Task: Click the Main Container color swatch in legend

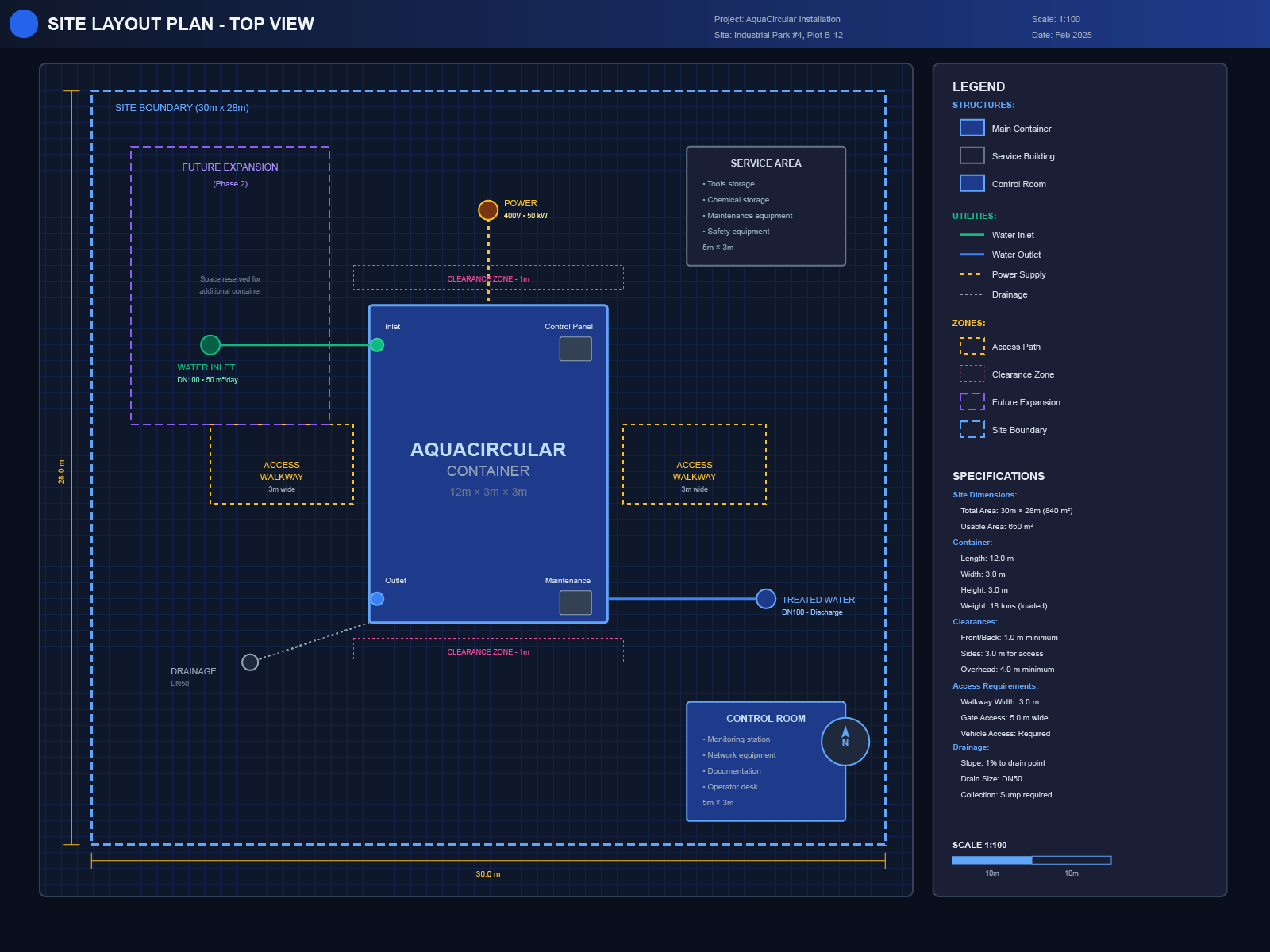Action: 971,127
